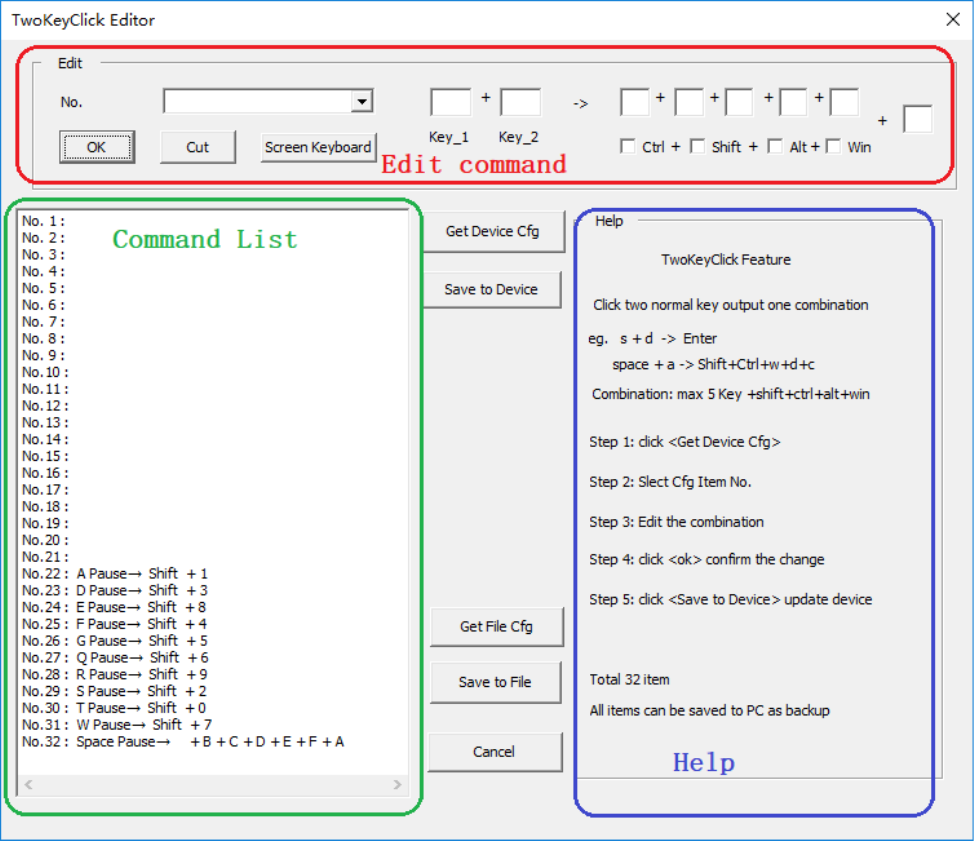Viewport: 974px width, 841px height.
Task: Click the list's left scroll arrow
Action: (x=29, y=785)
